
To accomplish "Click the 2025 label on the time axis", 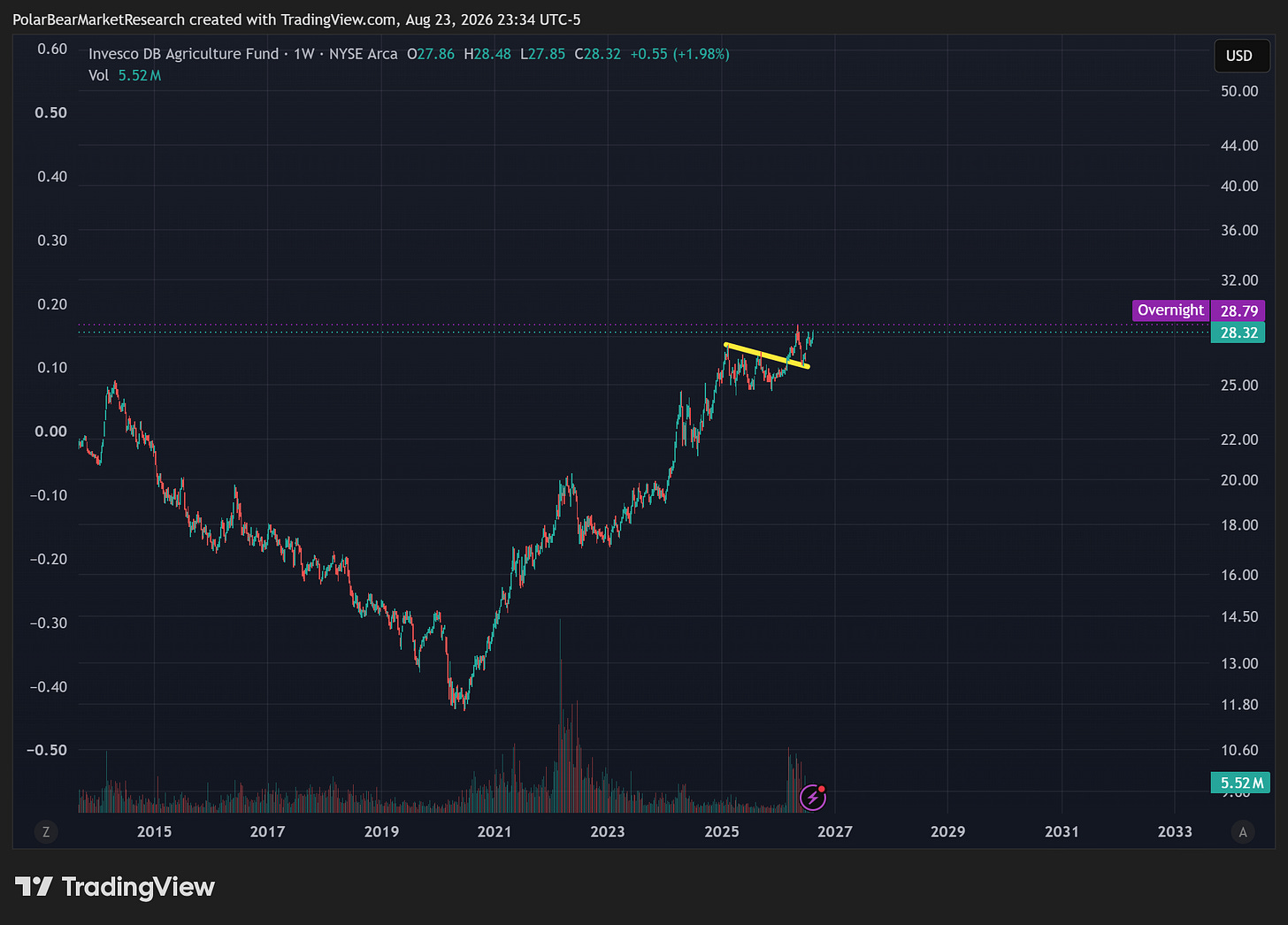I will pos(722,831).
